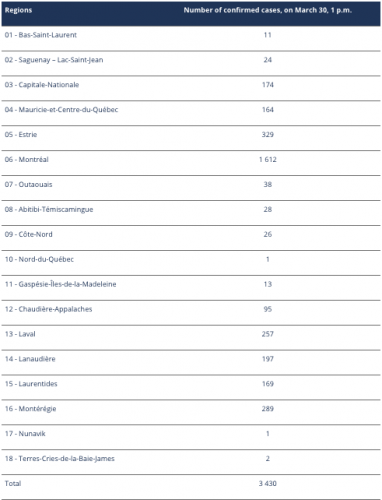Click 12 - Chaudière-Appalaches region name
Screen dimensions: 382x500
(48, 309)
